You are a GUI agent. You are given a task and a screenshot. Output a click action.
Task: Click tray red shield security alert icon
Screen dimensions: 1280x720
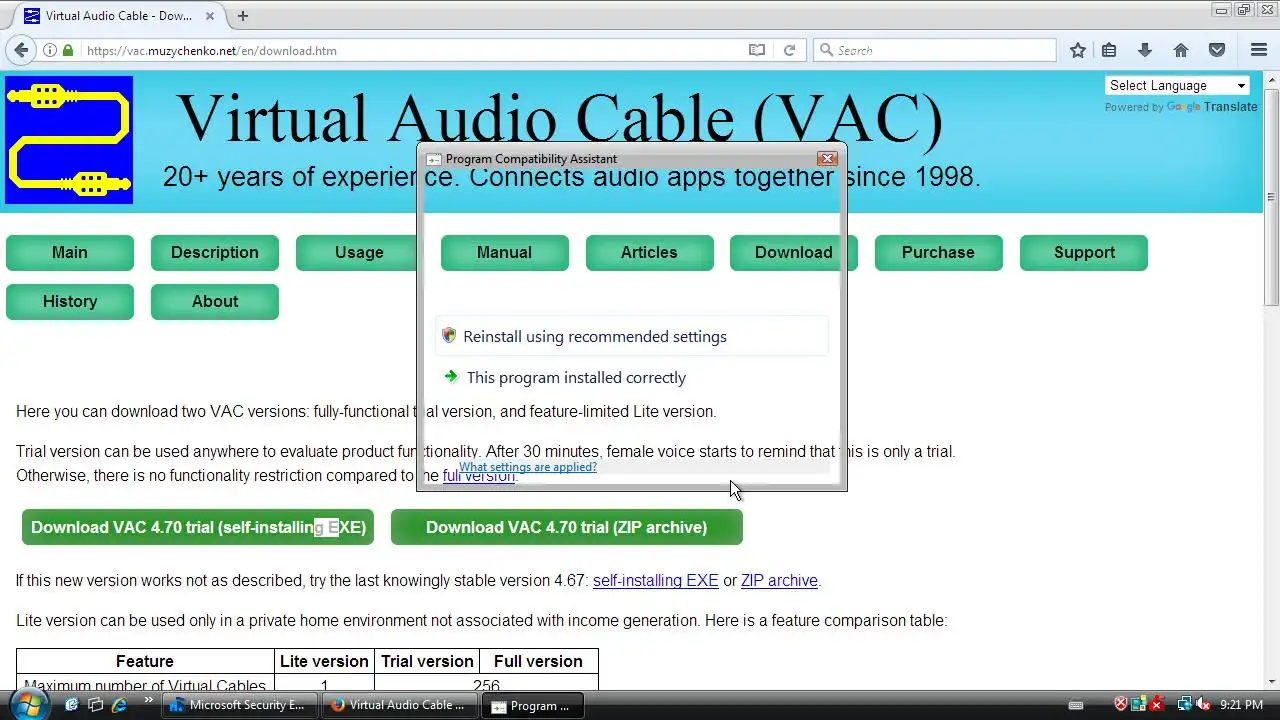(1121, 705)
